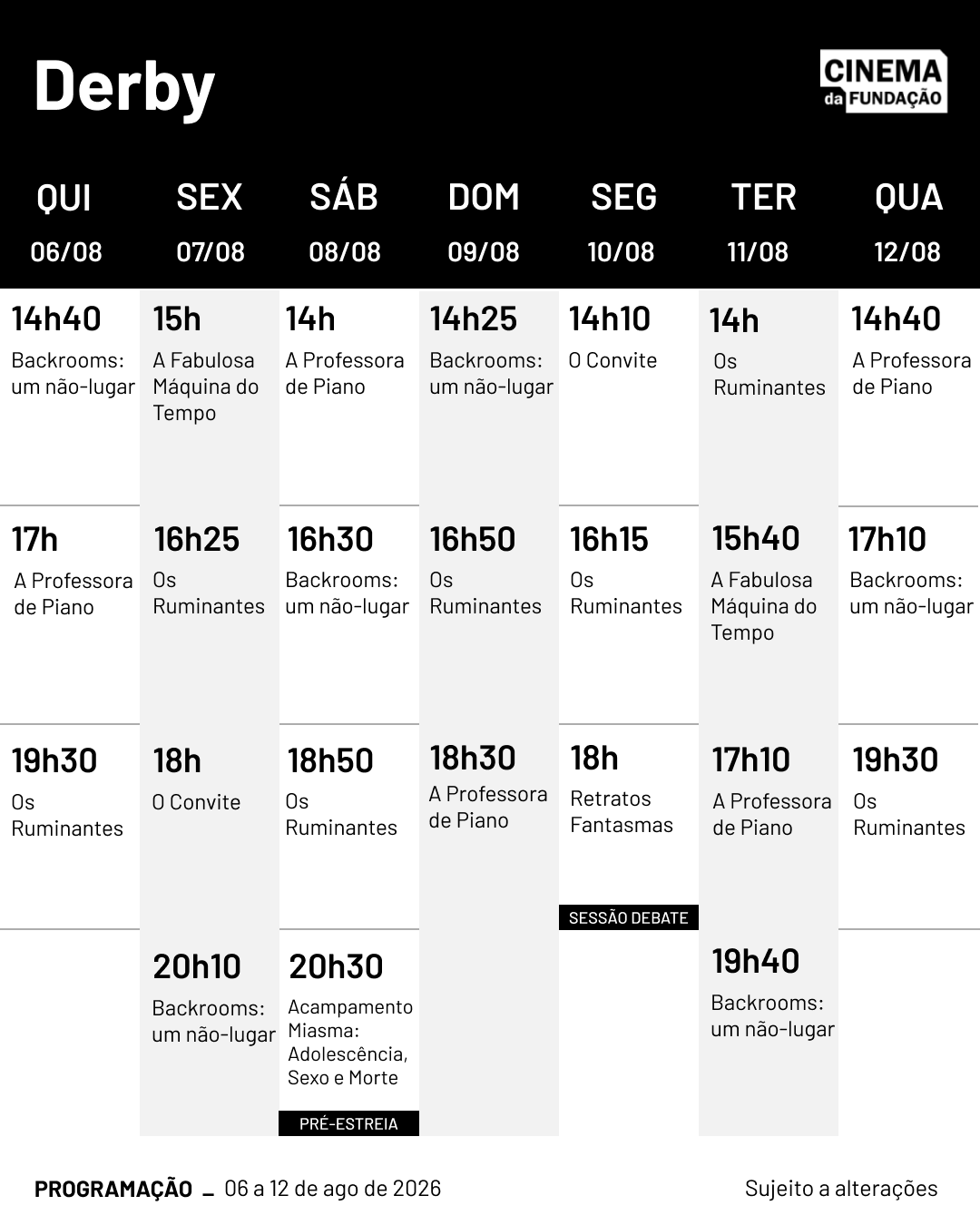Click the Cinema da Fundação logo

884,82
